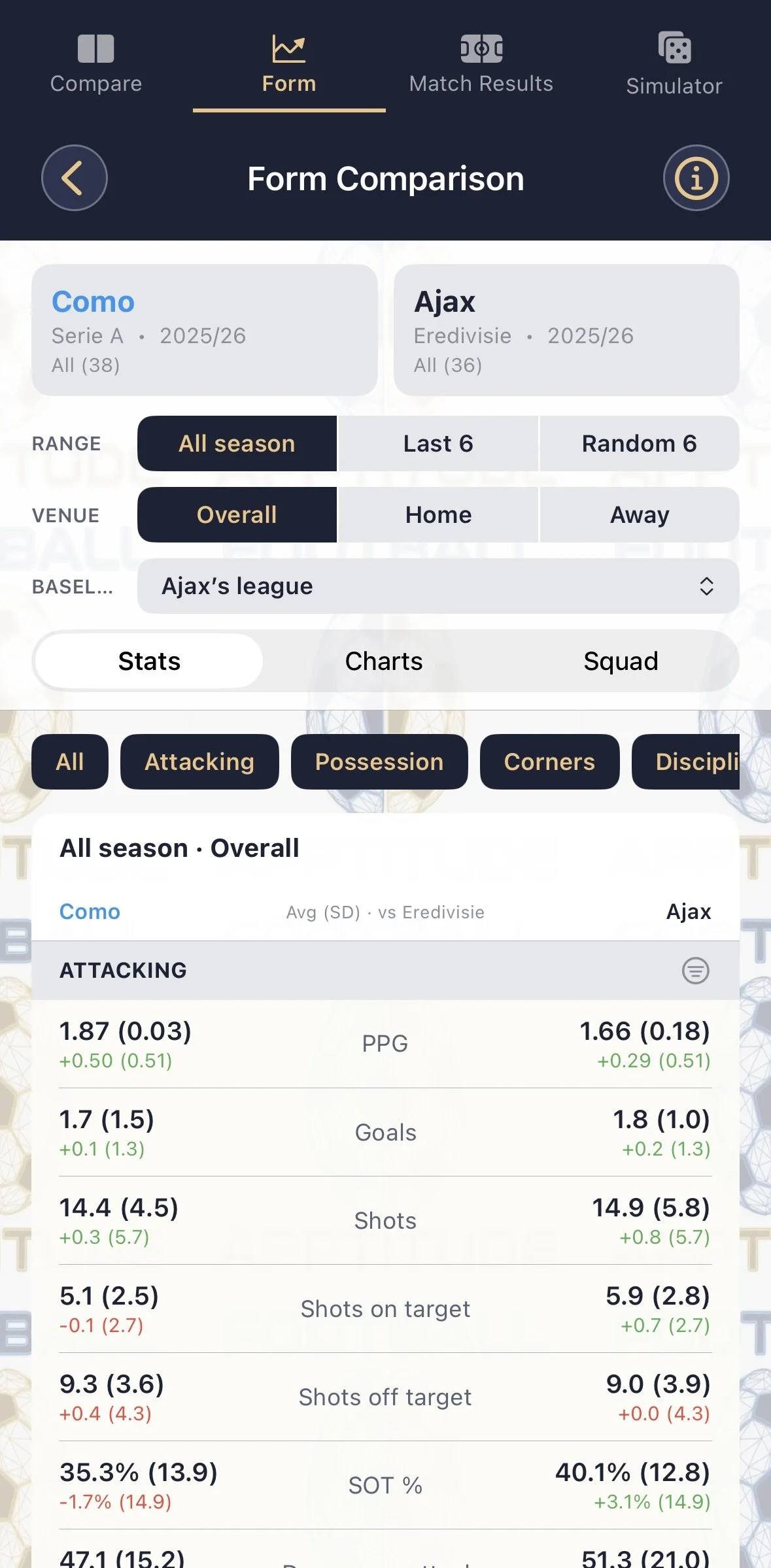771x1568 pixels.
Task: Filter stats by Possession
Action: (x=379, y=762)
